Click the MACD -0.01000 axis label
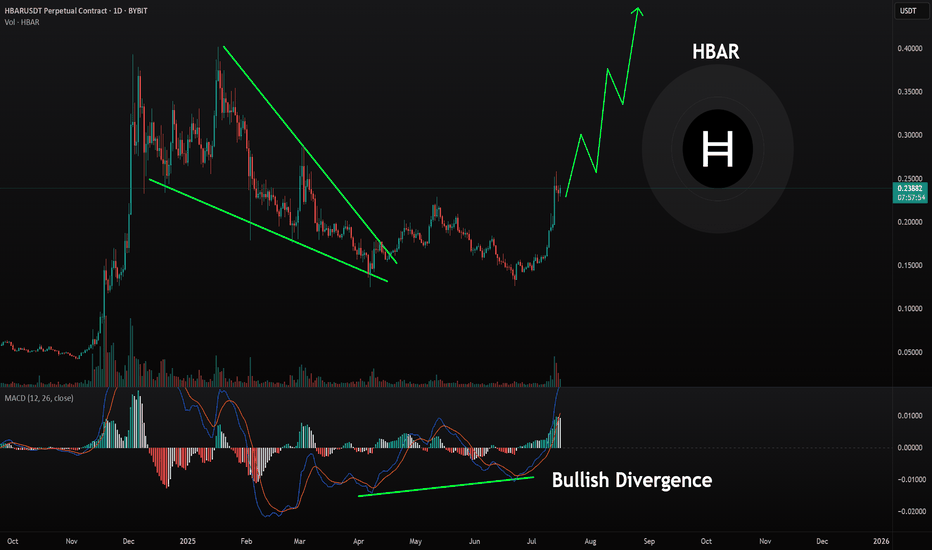The image size is (932, 550). coord(910,480)
